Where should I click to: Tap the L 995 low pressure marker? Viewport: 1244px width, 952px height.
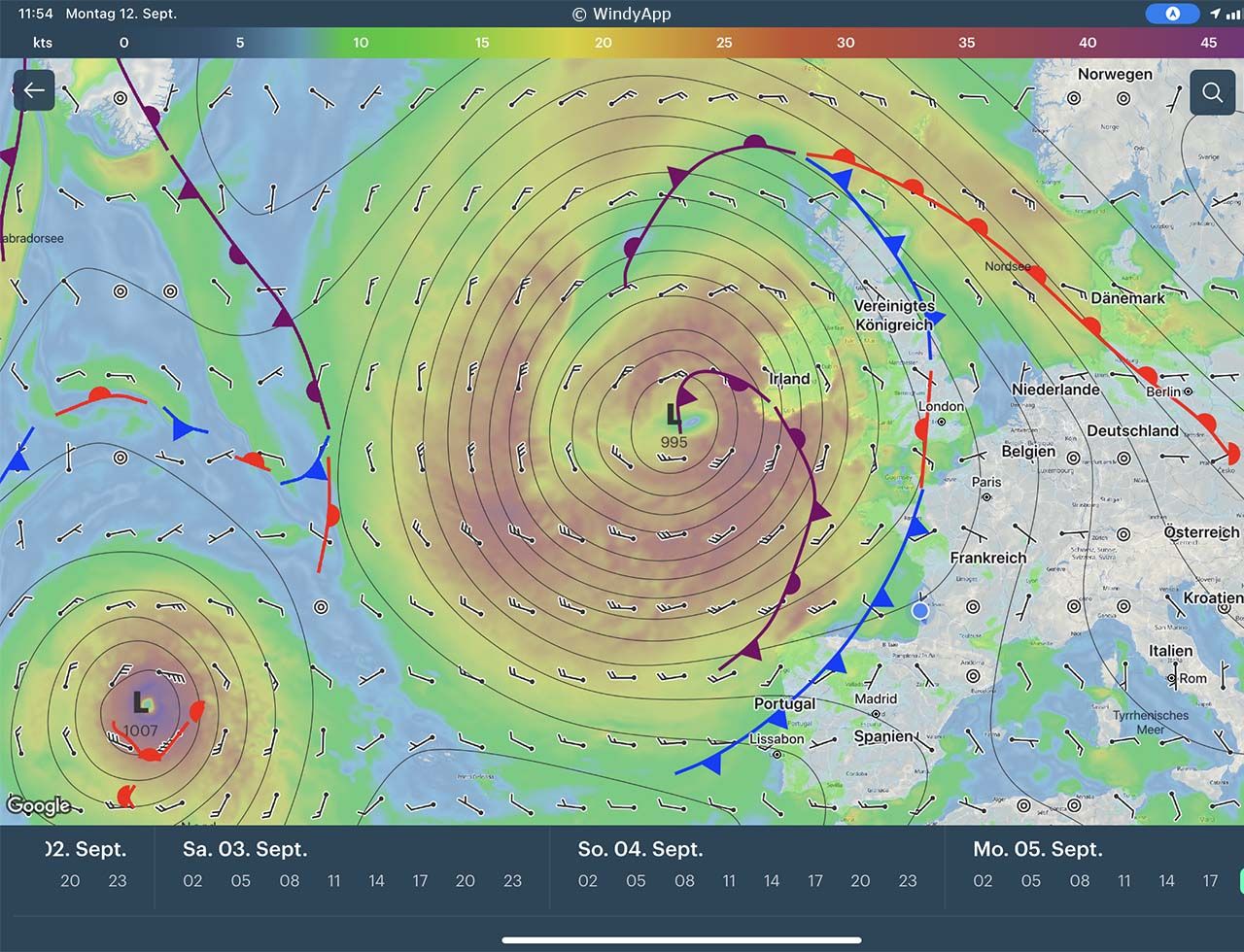click(674, 425)
